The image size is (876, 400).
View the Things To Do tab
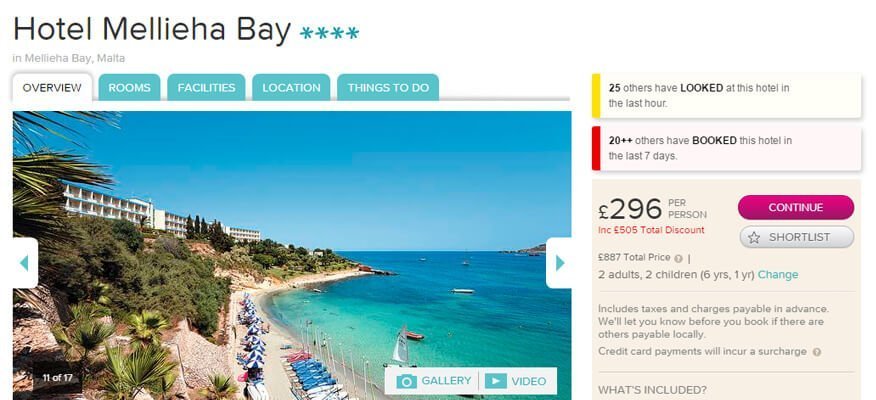pyautogui.click(x=388, y=88)
